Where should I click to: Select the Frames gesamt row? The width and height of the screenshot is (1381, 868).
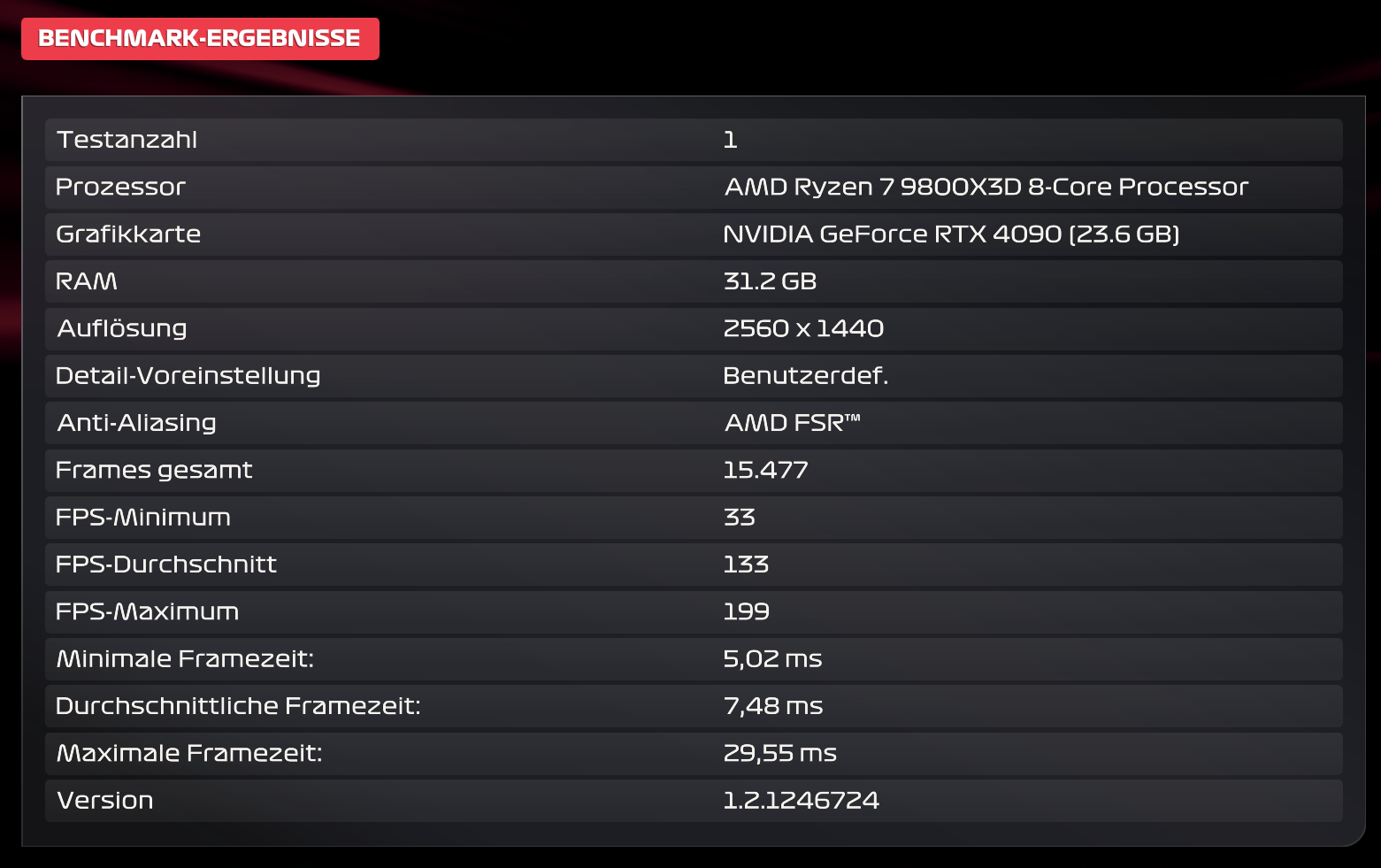pyautogui.click(x=694, y=471)
